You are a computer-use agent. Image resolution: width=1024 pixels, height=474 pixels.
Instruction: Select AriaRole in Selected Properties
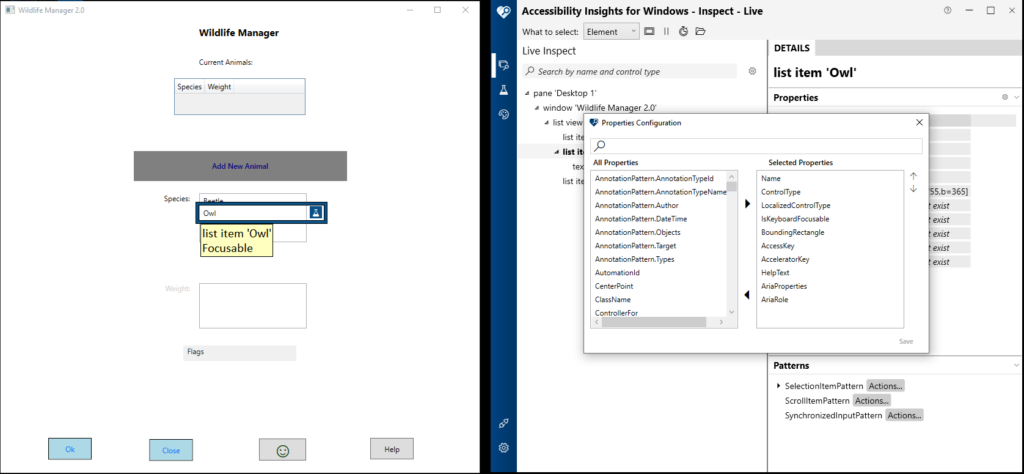775,300
